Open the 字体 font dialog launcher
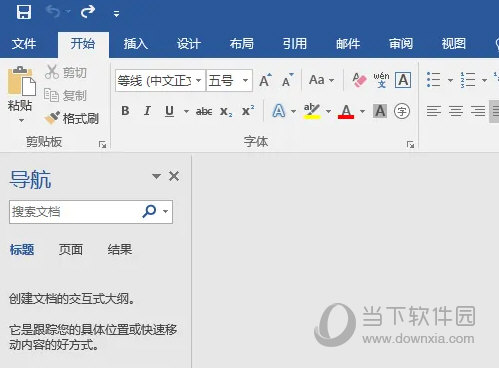The height and width of the screenshot is (368, 499). pos(410,145)
